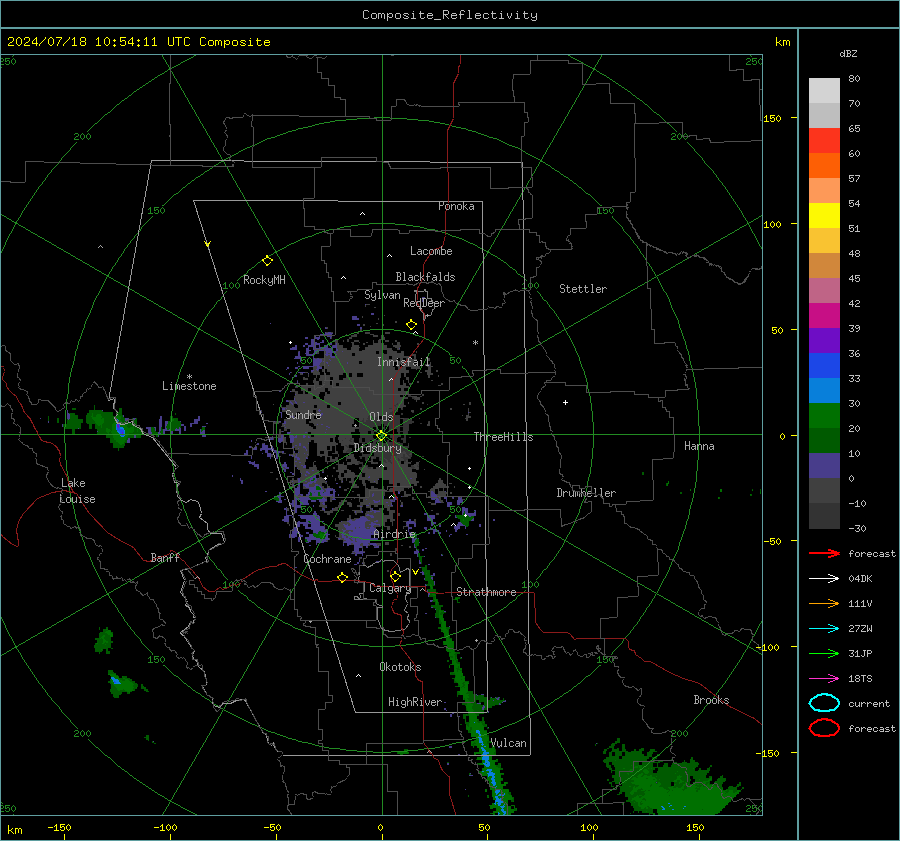Click the 10 dBZ purple color swatch
This screenshot has height=841, width=900.
pyautogui.click(x=824, y=465)
